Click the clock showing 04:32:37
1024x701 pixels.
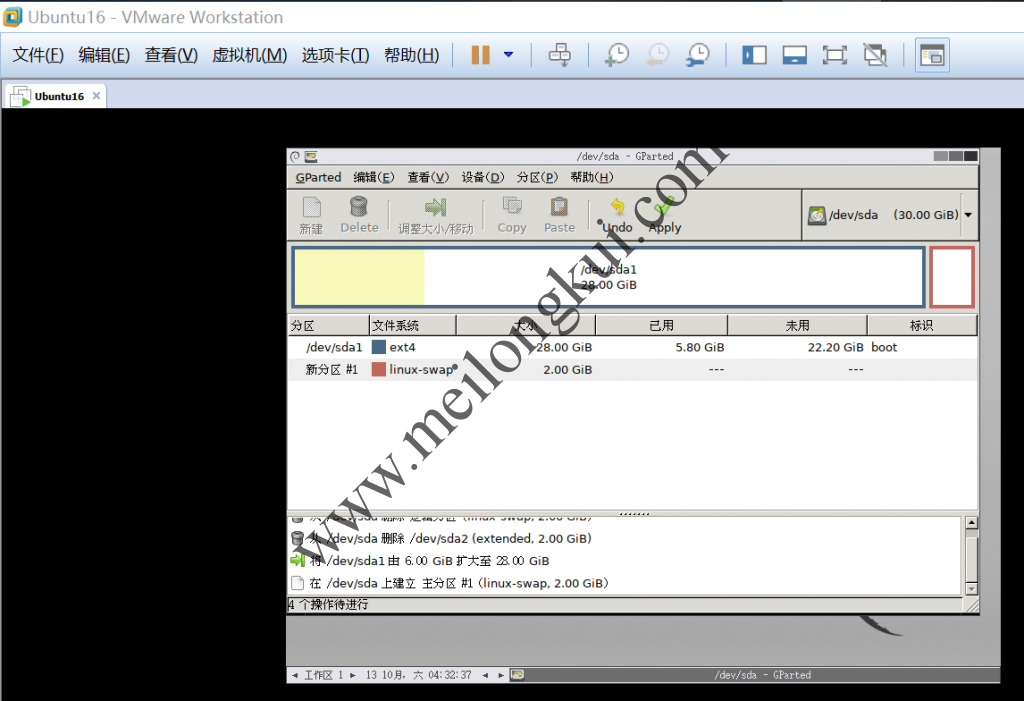(419, 675)
